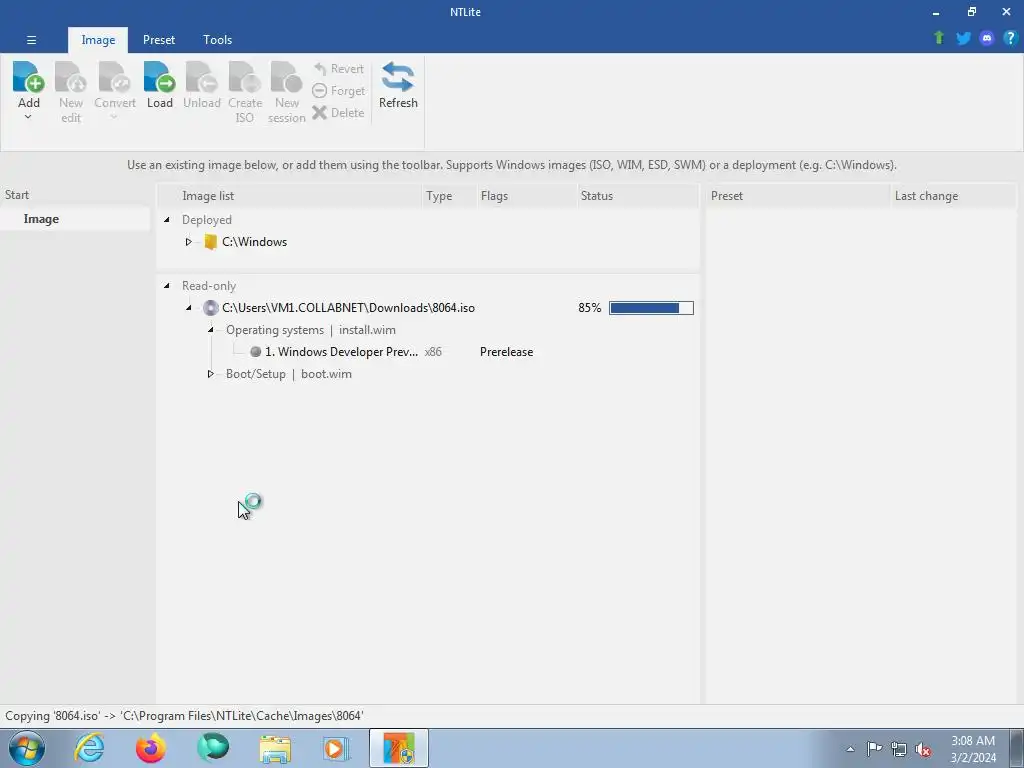The image size is (1024, 768).
Task: Open Windows Explorer from the taskbar
Action: [x=275, y=748]
